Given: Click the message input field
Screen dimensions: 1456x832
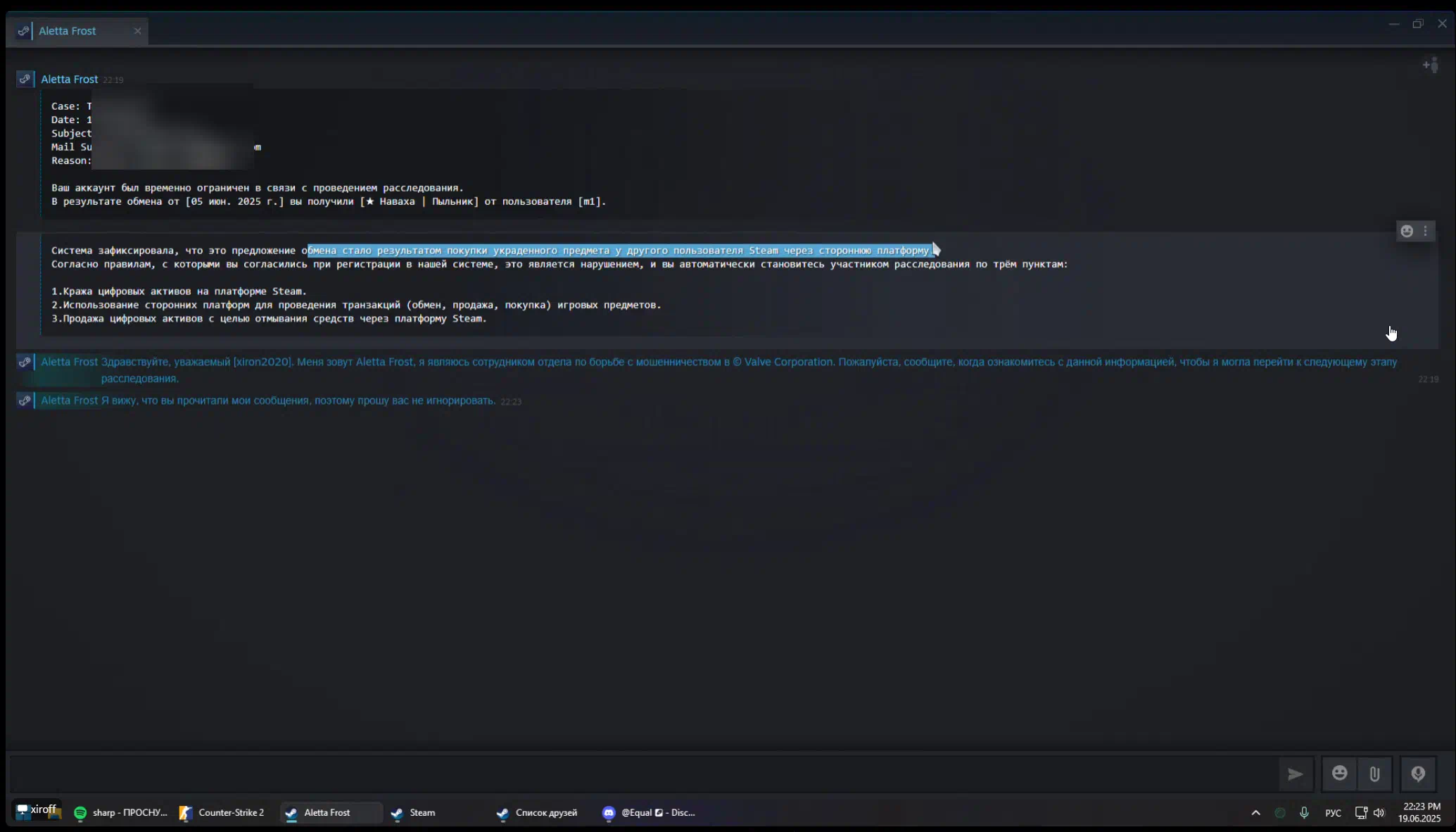Looking at the screenshot, I should click(640, 774).
